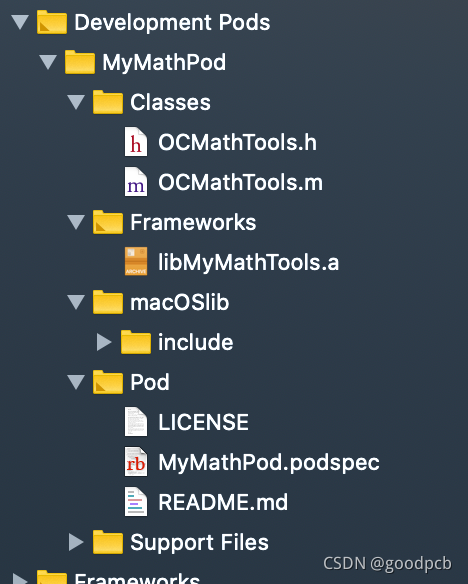Expand the Support Files folder triangle
Screen dimensions: 468x584
coord(76,542)
